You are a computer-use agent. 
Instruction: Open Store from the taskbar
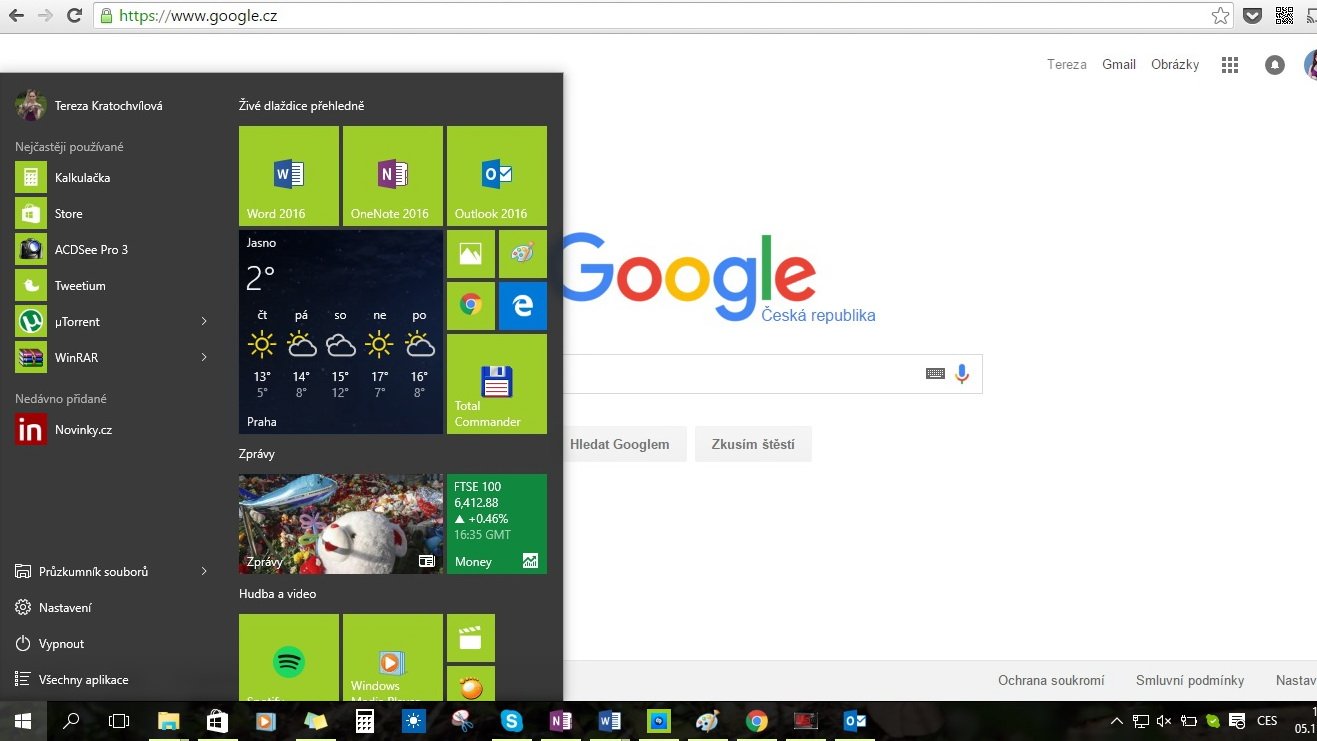point(217,720)
